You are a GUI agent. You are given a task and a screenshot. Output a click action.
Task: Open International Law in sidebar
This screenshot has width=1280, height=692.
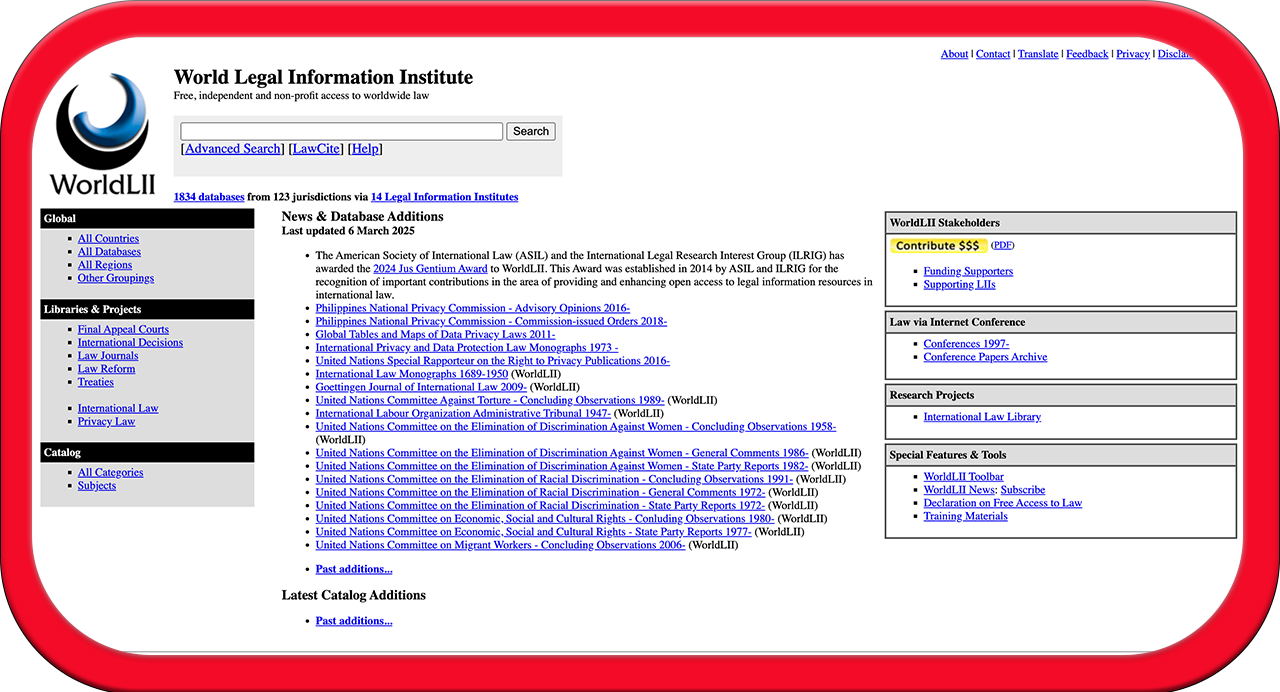(118, 409)
